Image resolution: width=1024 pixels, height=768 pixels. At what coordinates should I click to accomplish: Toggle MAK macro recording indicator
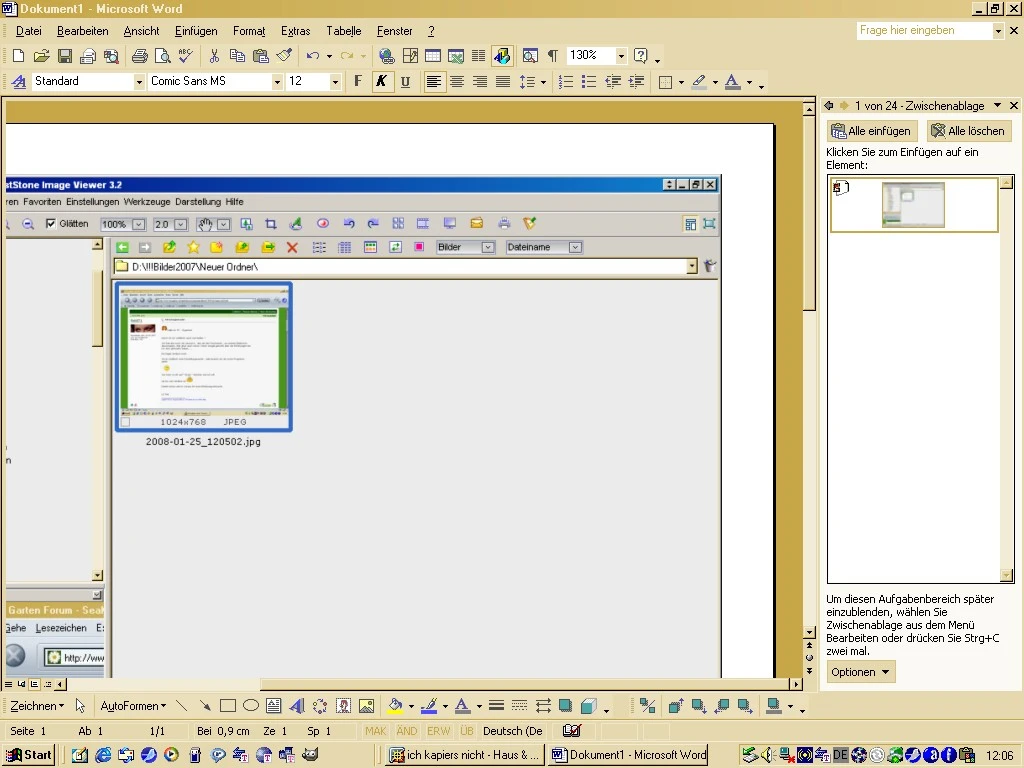[376, 731]
